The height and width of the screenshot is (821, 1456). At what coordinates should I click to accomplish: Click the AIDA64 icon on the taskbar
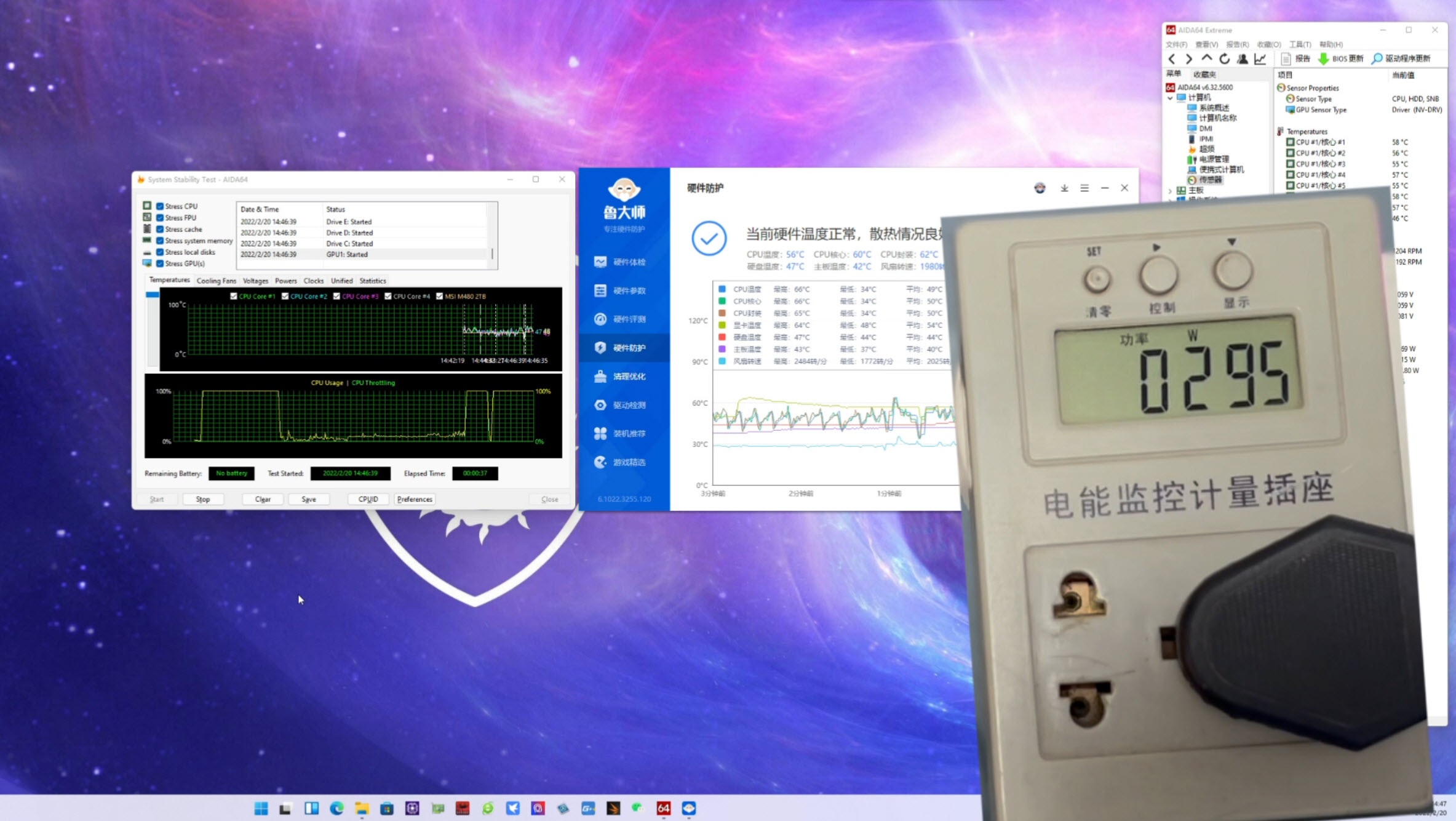(663, 808)
